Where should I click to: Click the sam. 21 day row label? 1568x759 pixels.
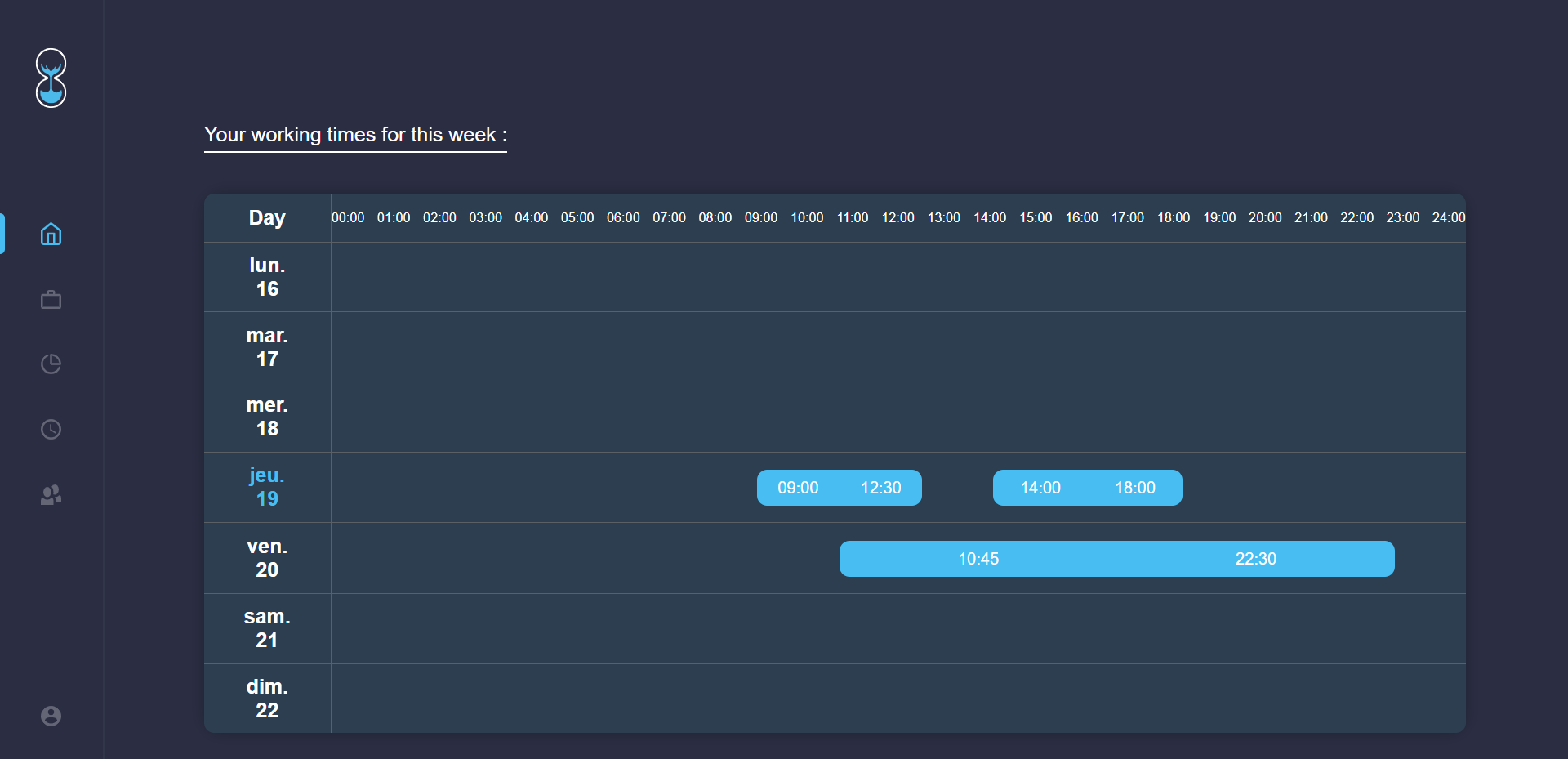point(267,628)
